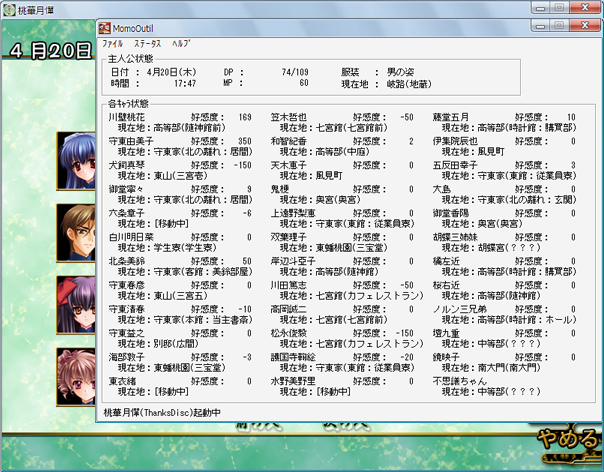Click the 川壁桃花 character entry
604x472 pixels.
(132, 117)
